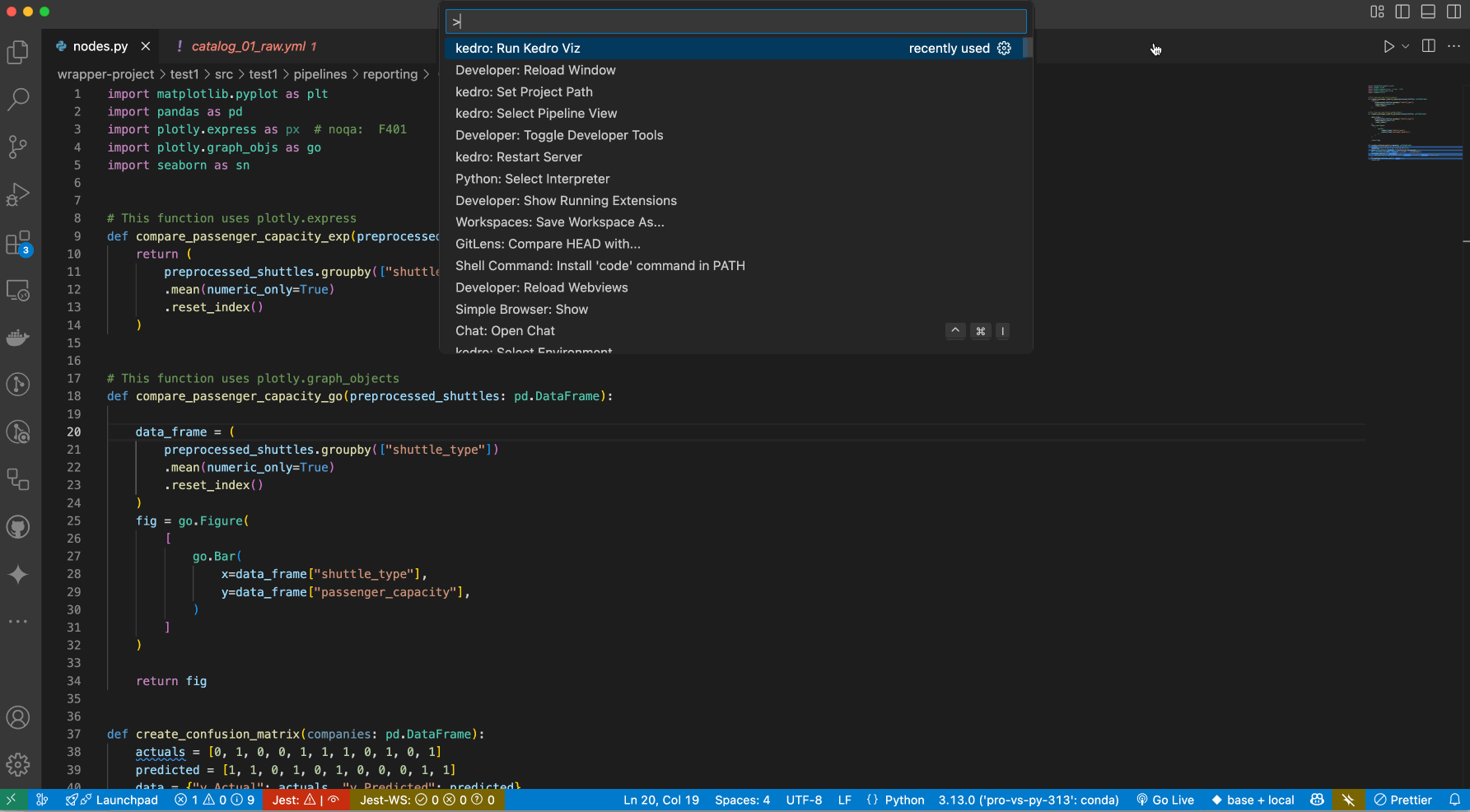This screenshot has height=812, width=1470.
Task: Open the Docker sidebar view
Action: coord(18,337)
